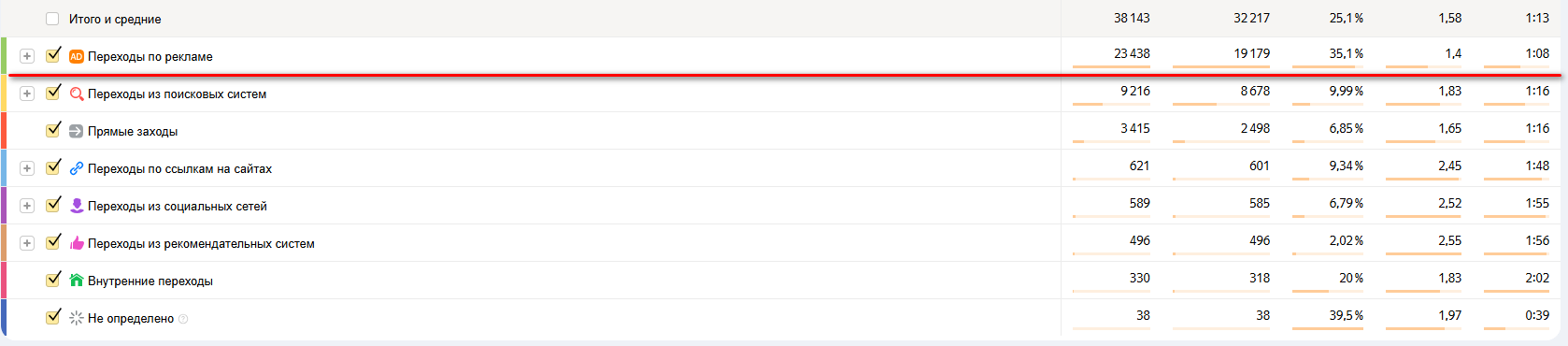Click the visits value 23 438
The image size is (1568, 346).
[x=1132, y=53]
